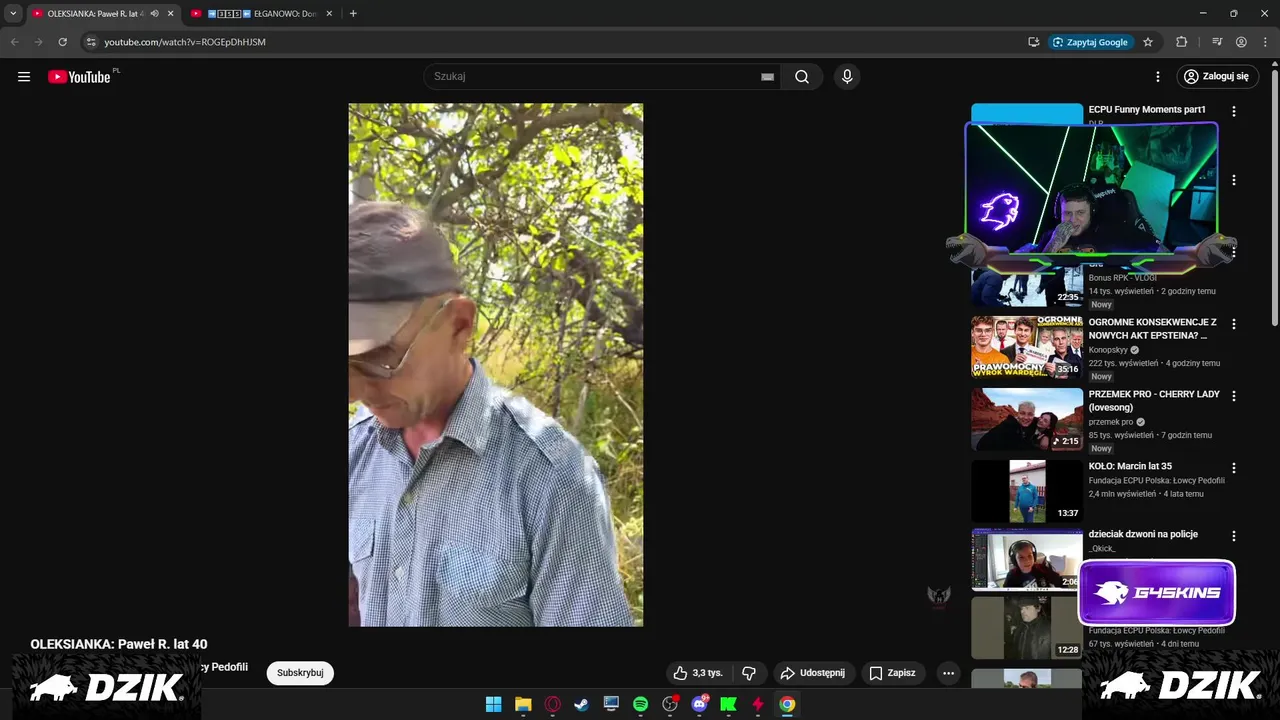Open OGROMNE KONSEKWENCJE Epstein video title
This screenshot has width=1280, height=720.
point(1152,329)
